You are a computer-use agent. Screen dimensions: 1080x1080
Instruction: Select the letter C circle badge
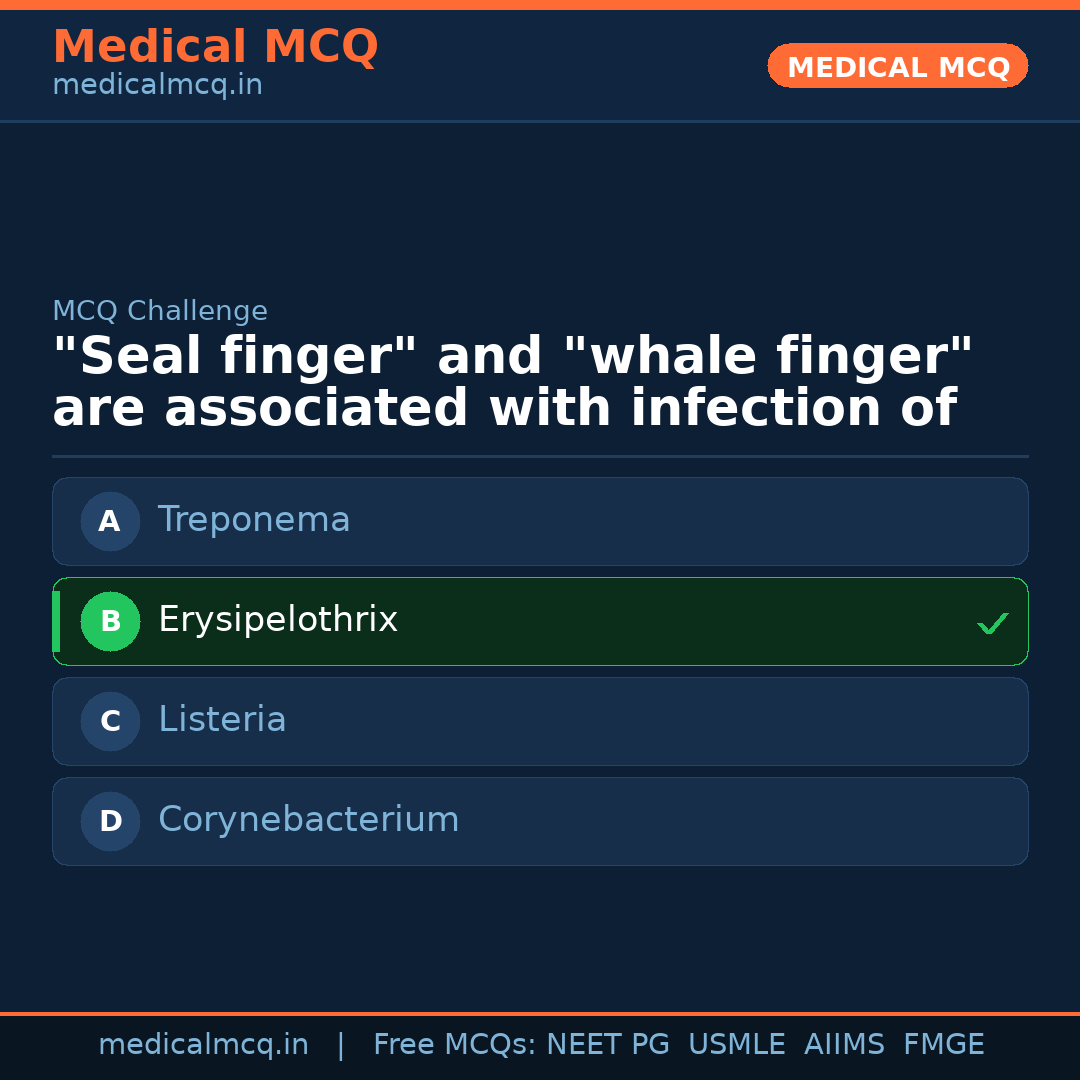tap(110, 721)
